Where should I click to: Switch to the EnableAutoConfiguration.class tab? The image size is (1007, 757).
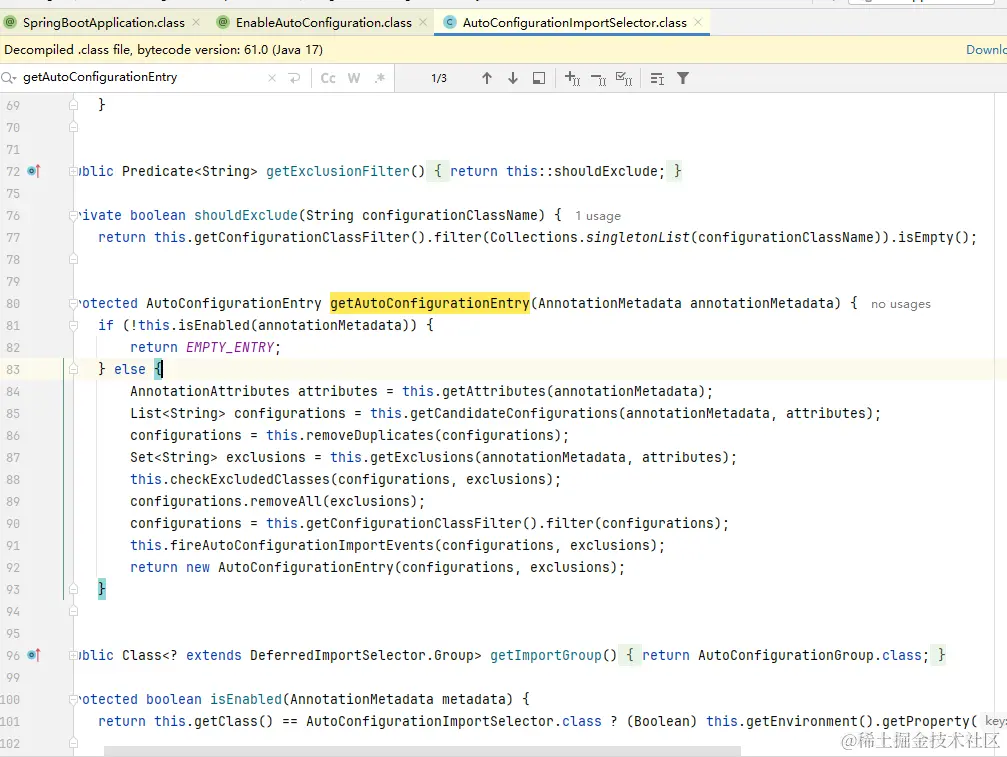pos(324,22)
